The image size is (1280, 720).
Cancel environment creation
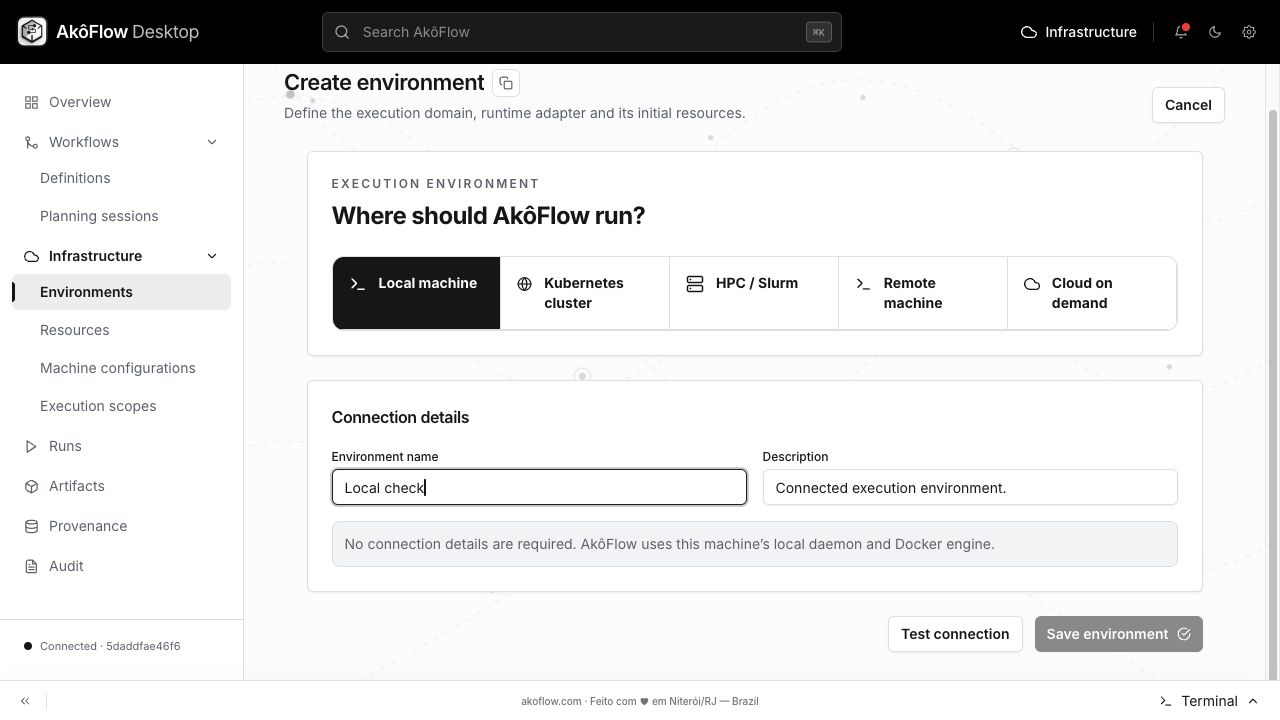[x=1188, y=105]
